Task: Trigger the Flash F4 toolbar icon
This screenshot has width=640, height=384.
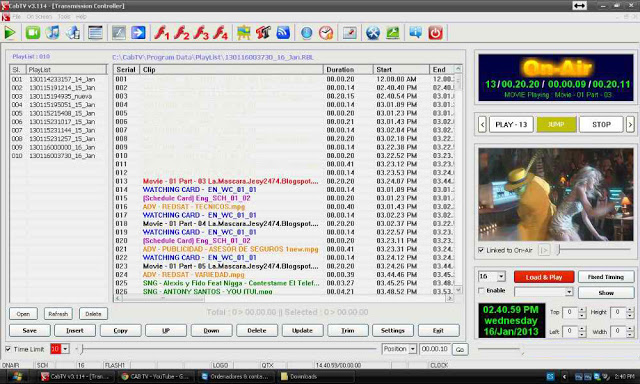Action: (x=221, y=33)
